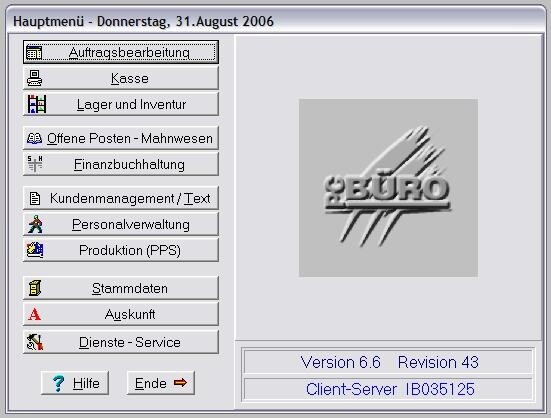Exit via the Ende button
551x418 pixels.
[x=161, y=383]
